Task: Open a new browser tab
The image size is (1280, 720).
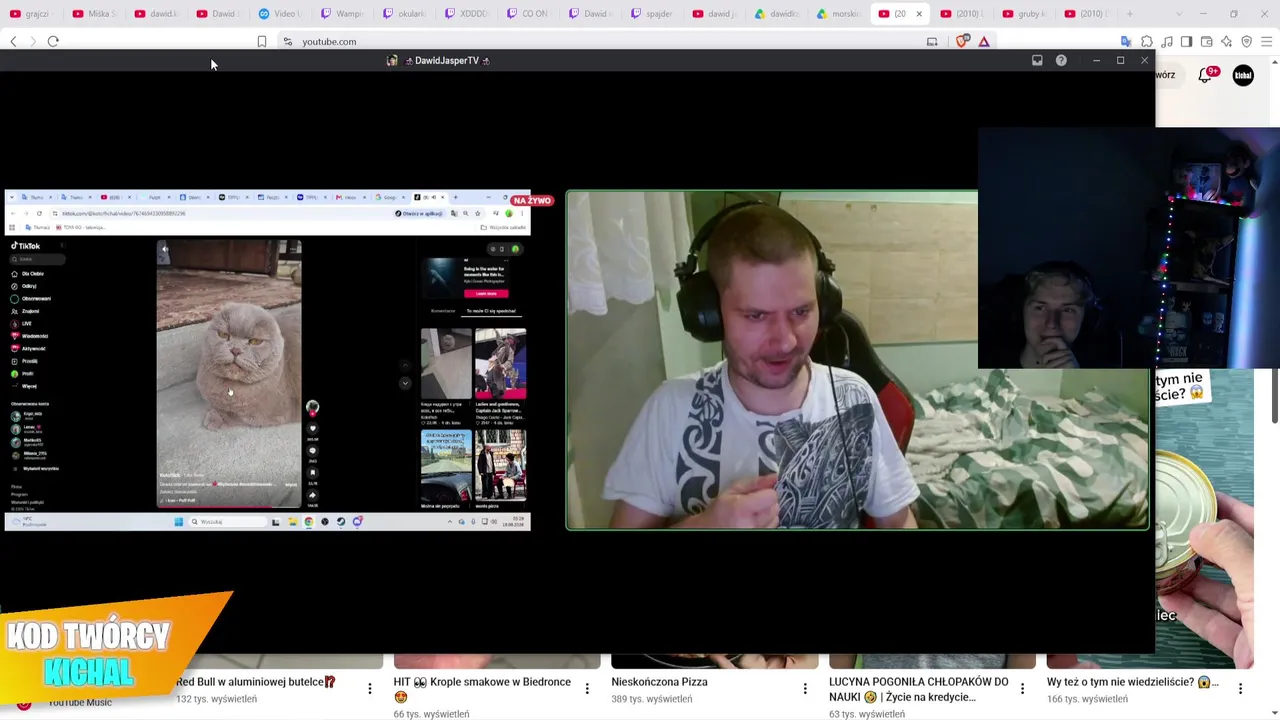Action: point(1130,14)
